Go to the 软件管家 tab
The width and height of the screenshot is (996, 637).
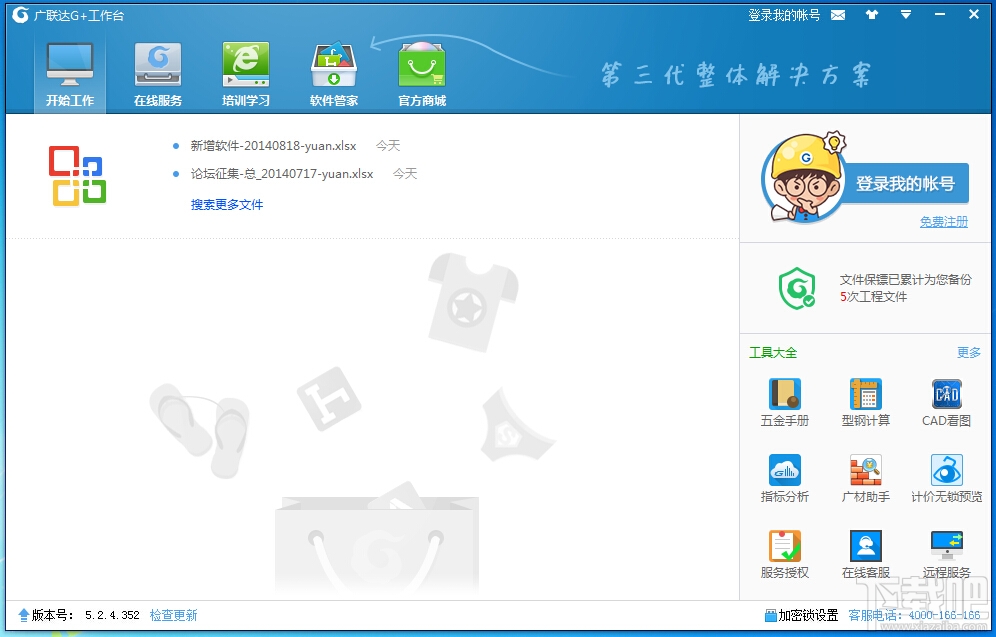pyautogui.click(x=333, y=74)
